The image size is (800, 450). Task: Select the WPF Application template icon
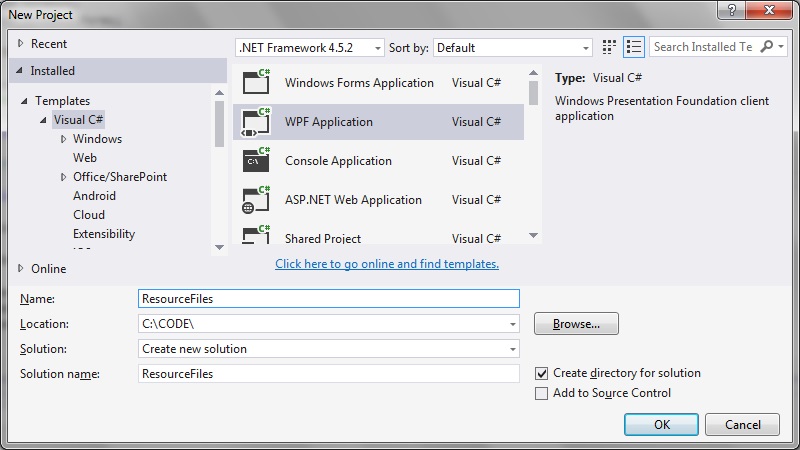tap(256, 122)
